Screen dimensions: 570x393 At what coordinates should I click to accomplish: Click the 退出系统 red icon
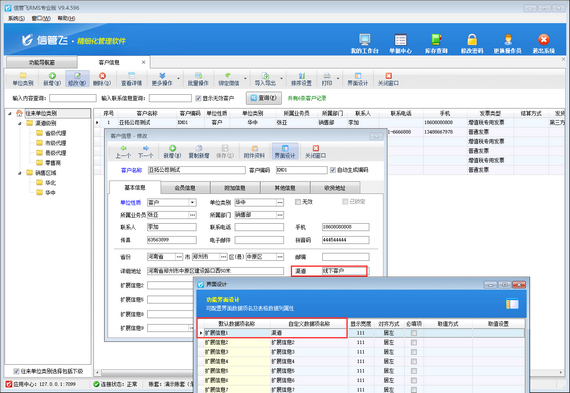pyautogui.click(x=543, y=40)
